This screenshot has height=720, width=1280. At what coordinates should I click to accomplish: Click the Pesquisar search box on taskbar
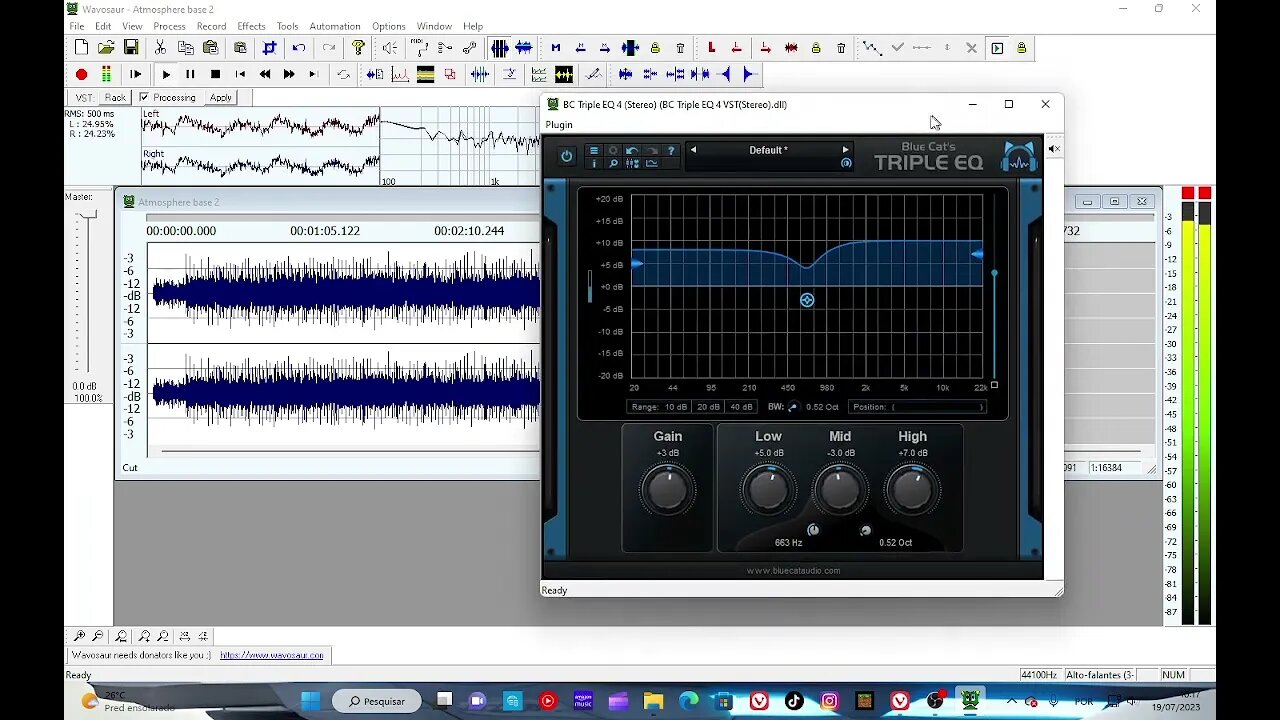click(x=376, y=701)
